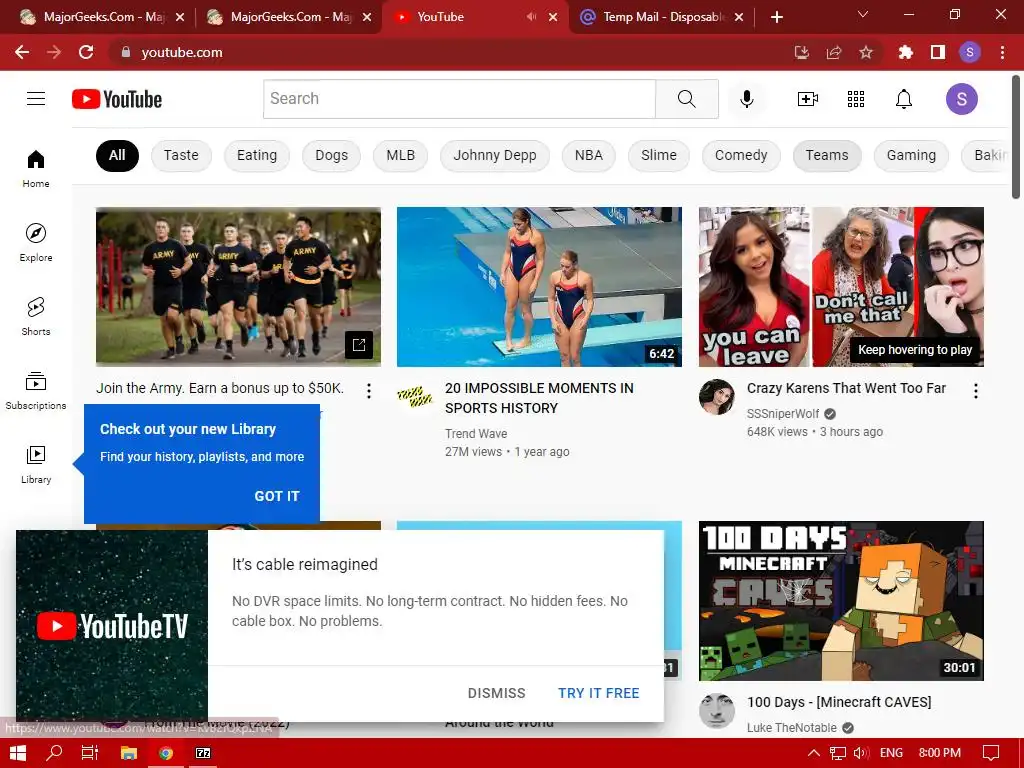1024x768 pixels.
Task: Show hidden system tray icons
Action: tap(814, 753)
